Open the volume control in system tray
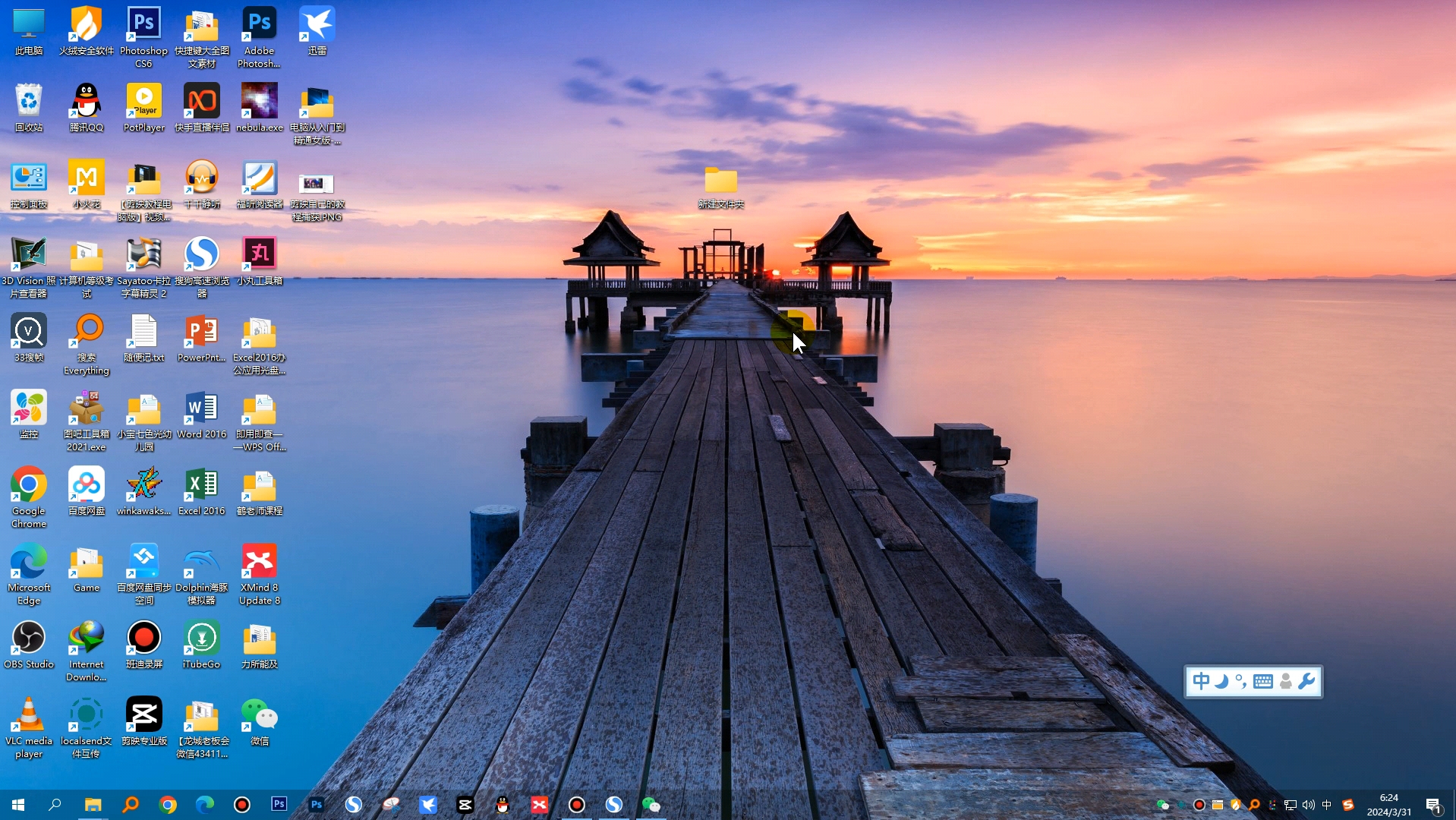This screenshot has height=820, width=1456. (x=1308, y=806)
